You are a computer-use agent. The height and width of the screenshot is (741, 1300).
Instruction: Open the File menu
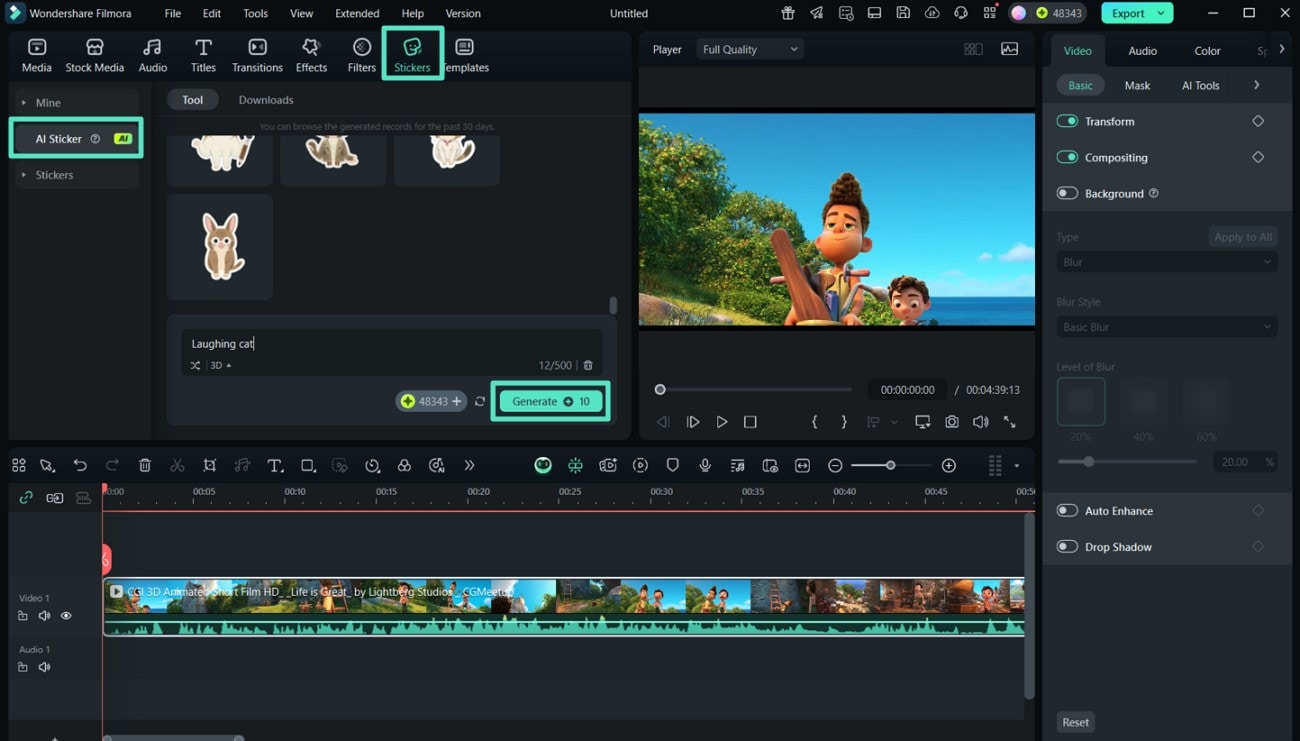click(x=173, y=13)
